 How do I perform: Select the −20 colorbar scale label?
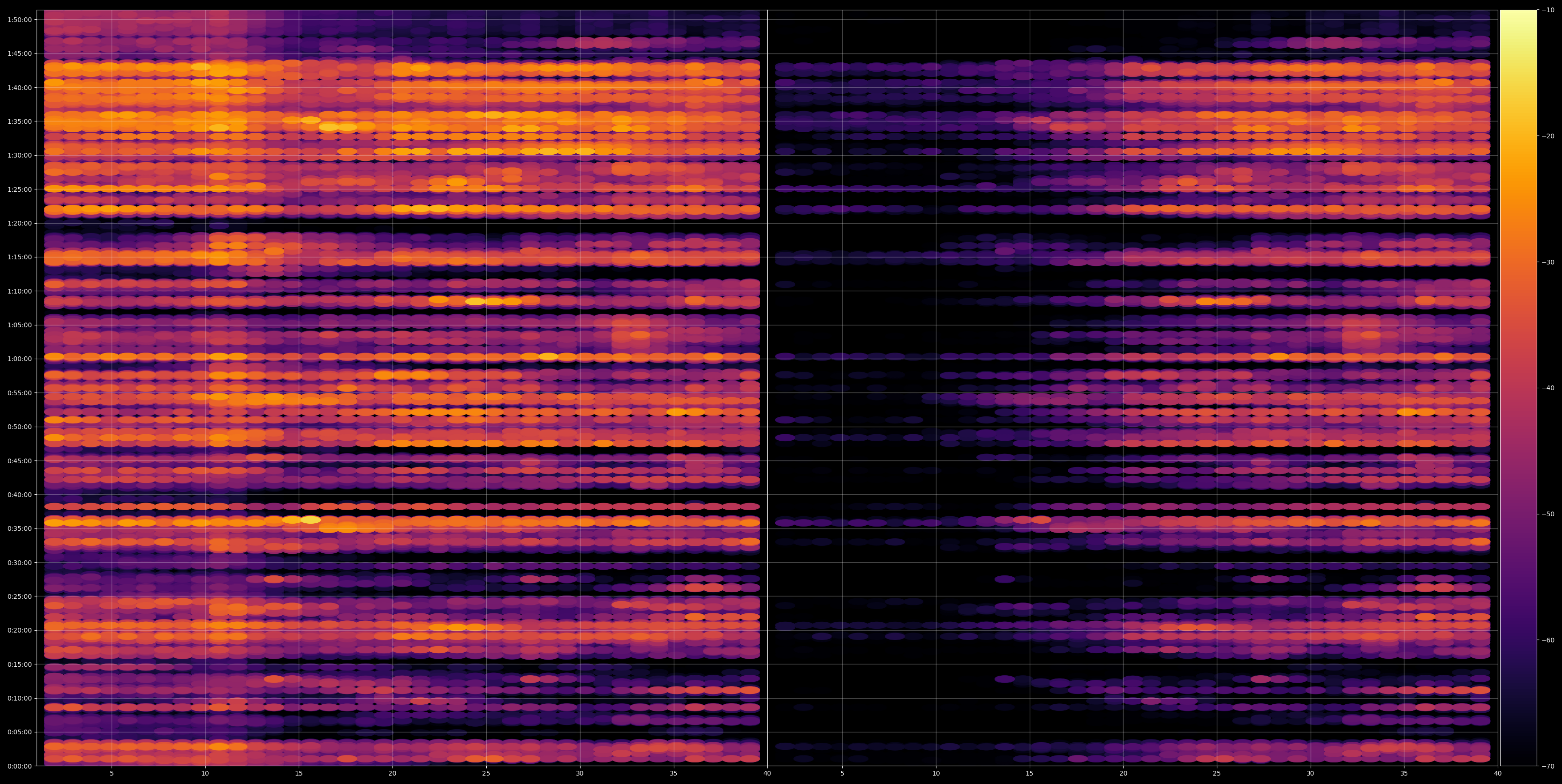coord(1548,136)
